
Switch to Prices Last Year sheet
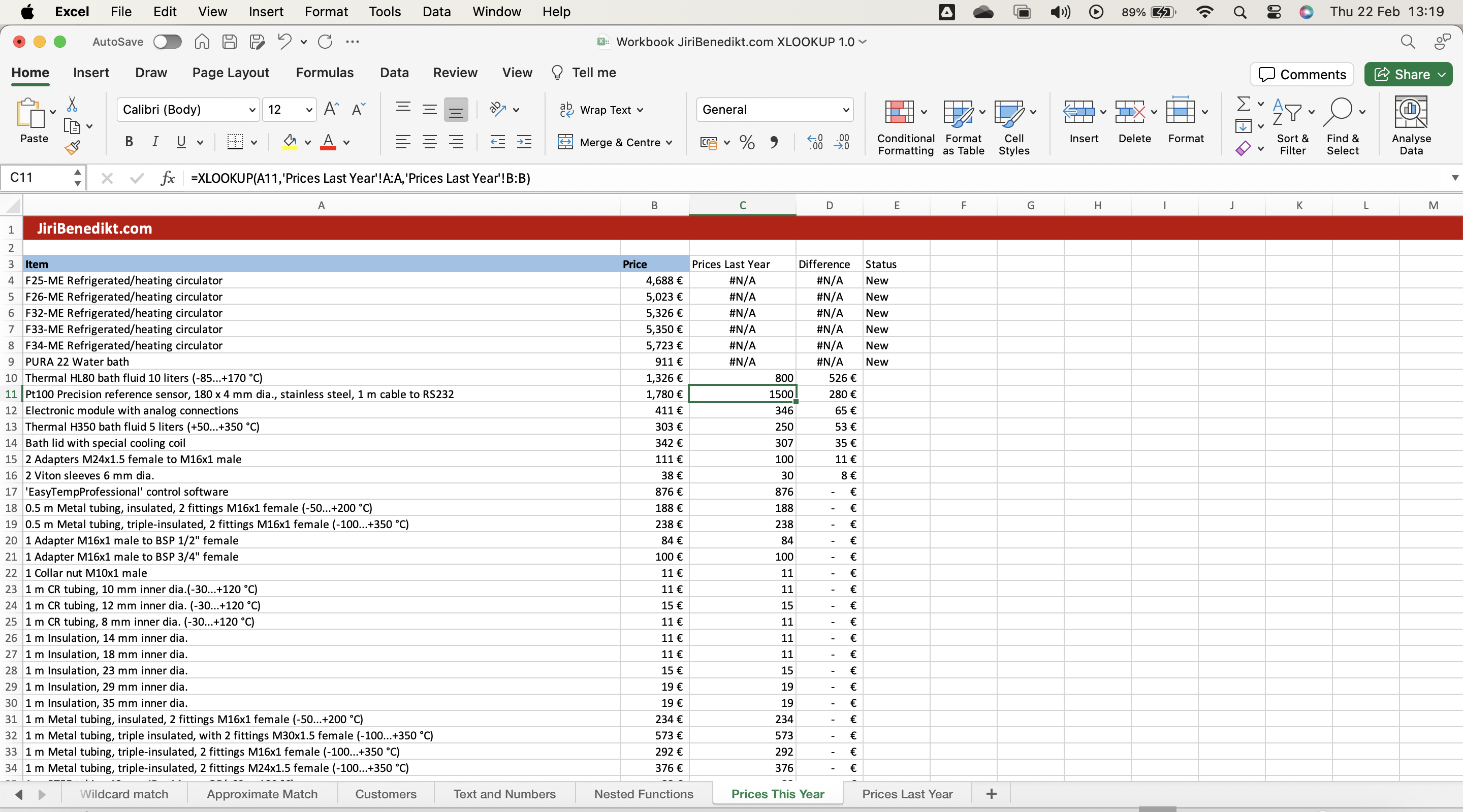pos(907,794)
